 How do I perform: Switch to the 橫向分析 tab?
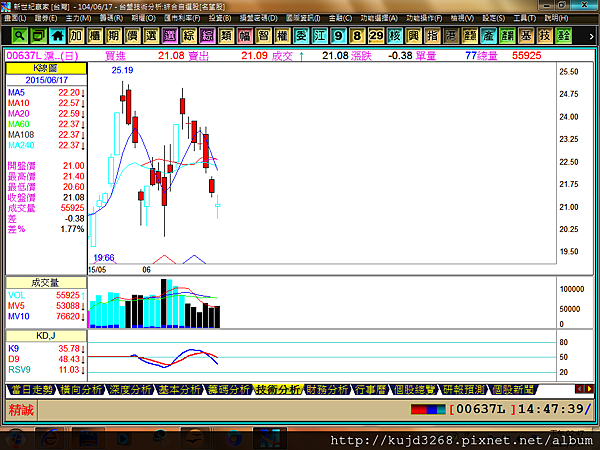81,390
